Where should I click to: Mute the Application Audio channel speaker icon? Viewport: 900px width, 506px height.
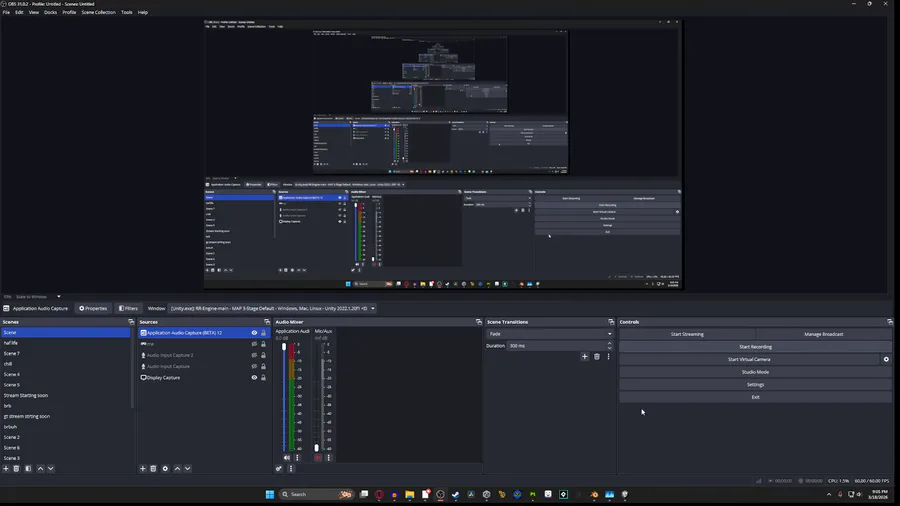287,458
